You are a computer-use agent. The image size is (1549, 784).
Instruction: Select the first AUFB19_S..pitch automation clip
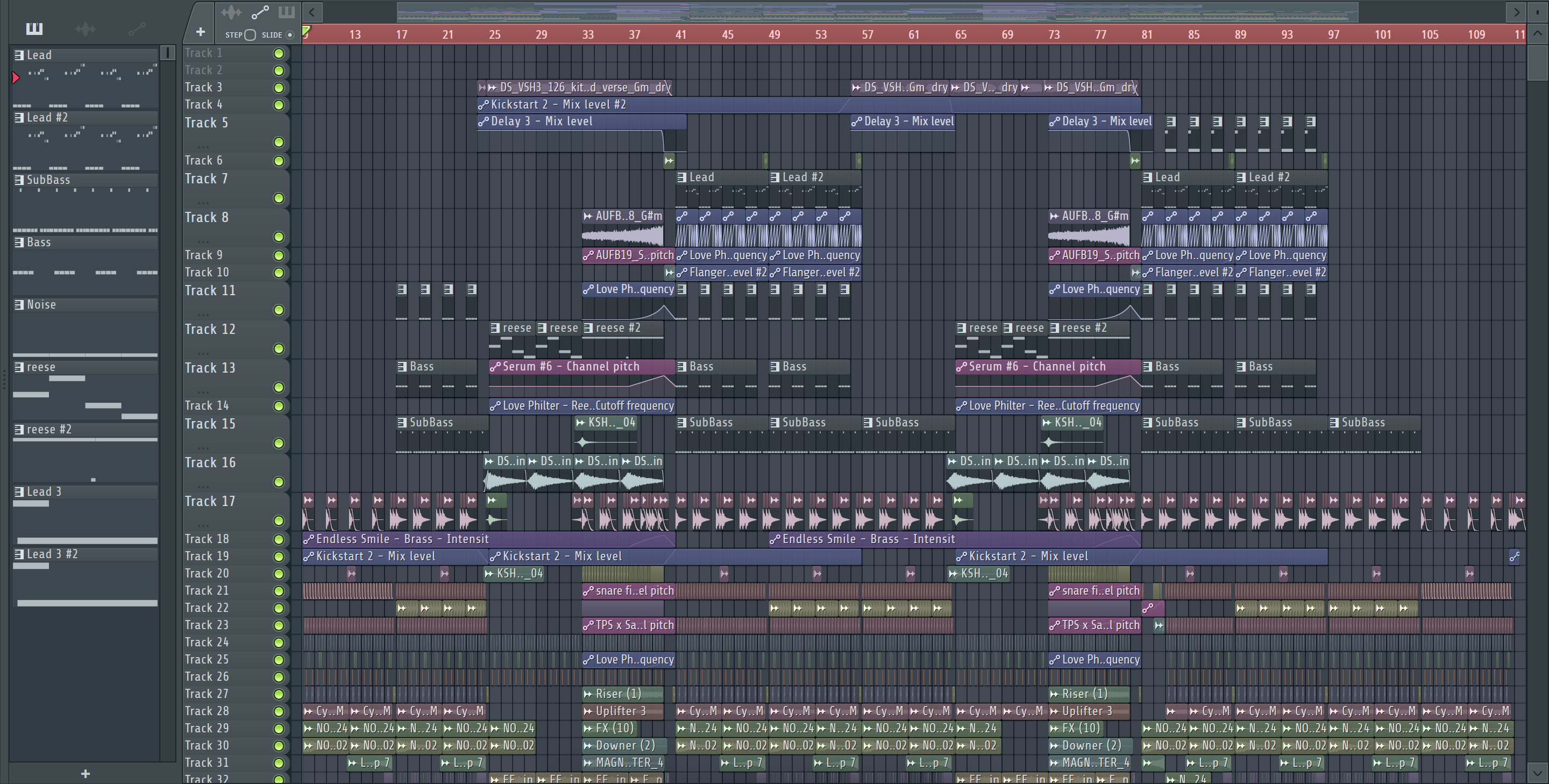pyautogui.click(x=628, y=255)
